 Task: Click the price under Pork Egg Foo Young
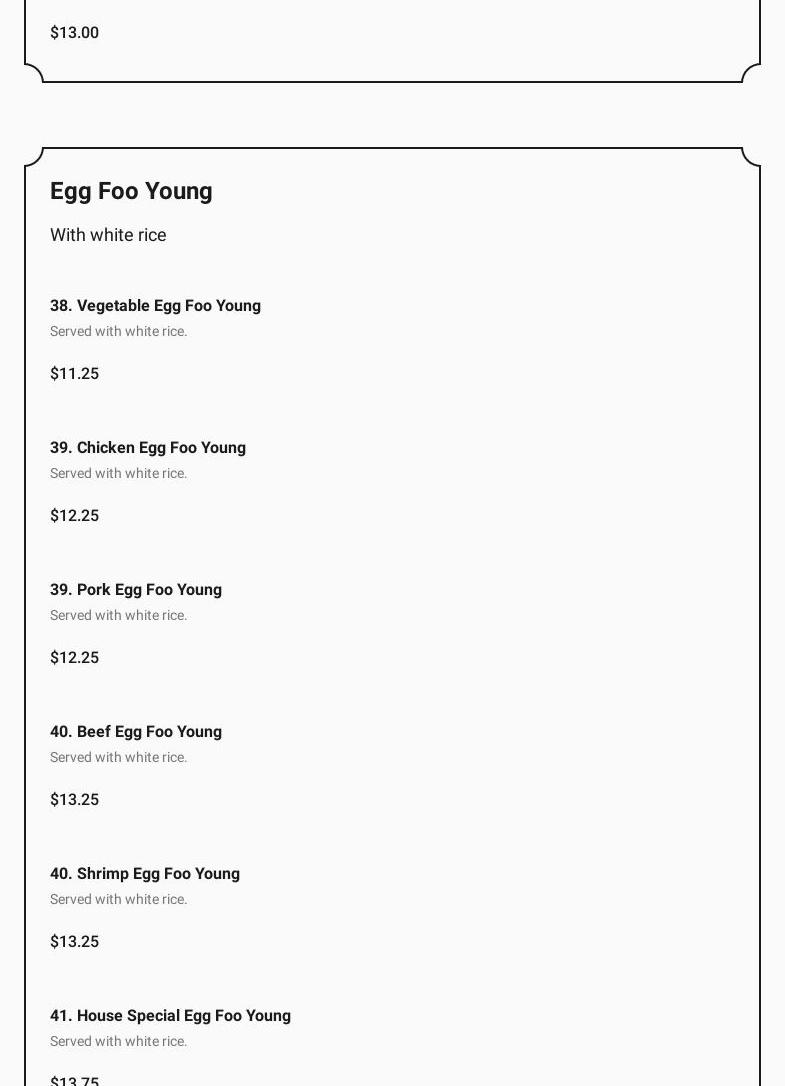tap(75, 658)
